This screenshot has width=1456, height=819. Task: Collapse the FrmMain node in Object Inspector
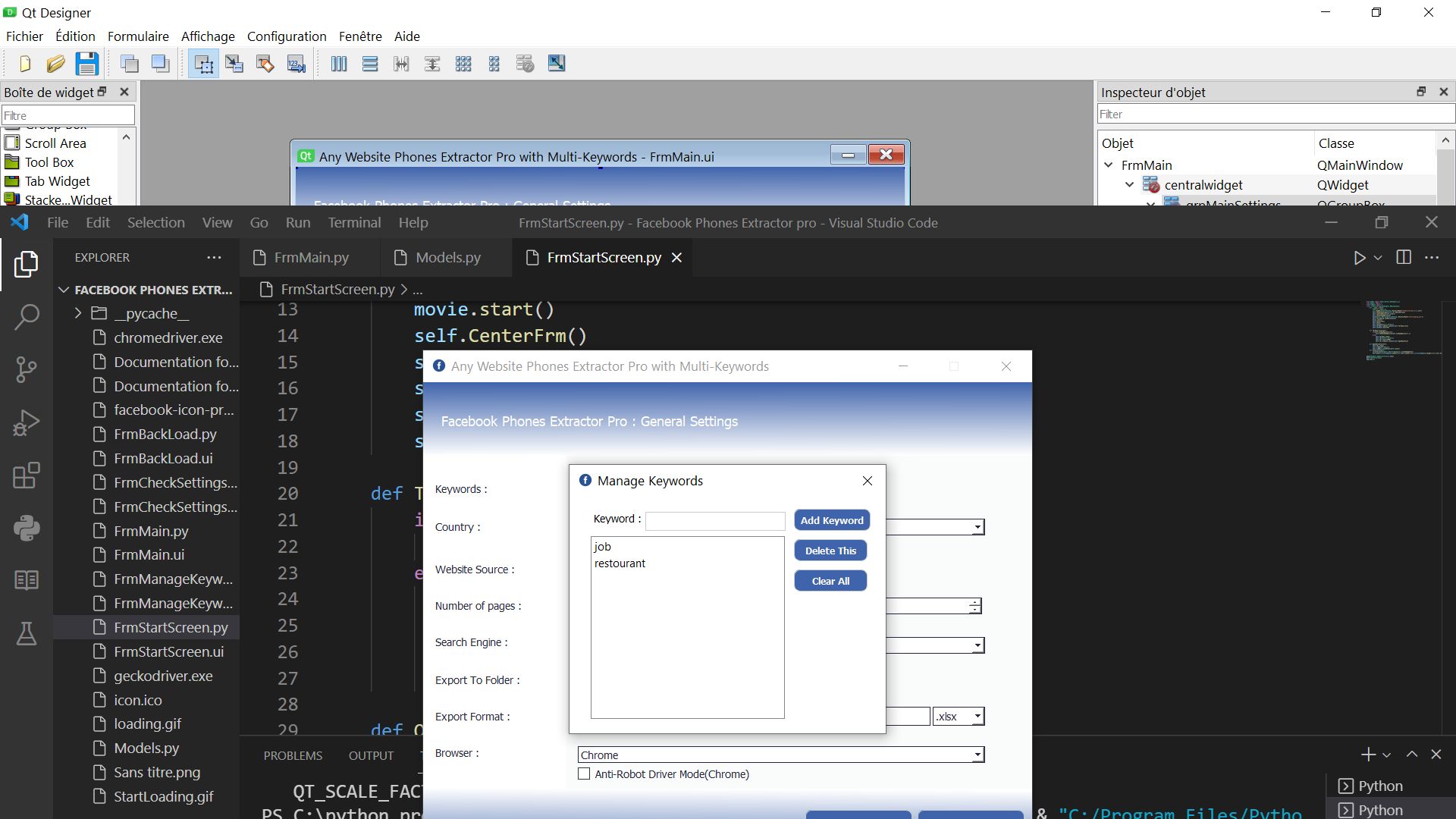[x=1109, y=165]
